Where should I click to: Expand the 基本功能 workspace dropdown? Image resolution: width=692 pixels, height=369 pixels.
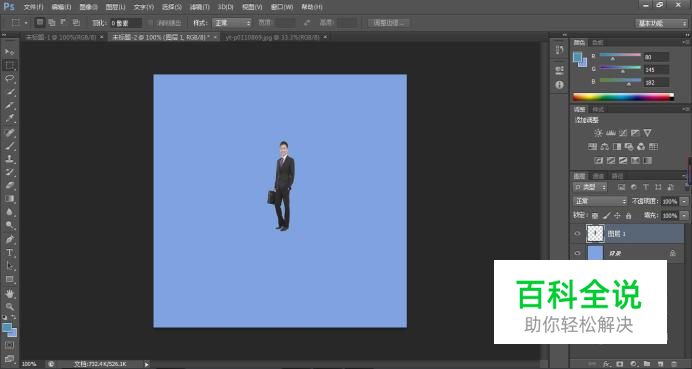(661, 23)
